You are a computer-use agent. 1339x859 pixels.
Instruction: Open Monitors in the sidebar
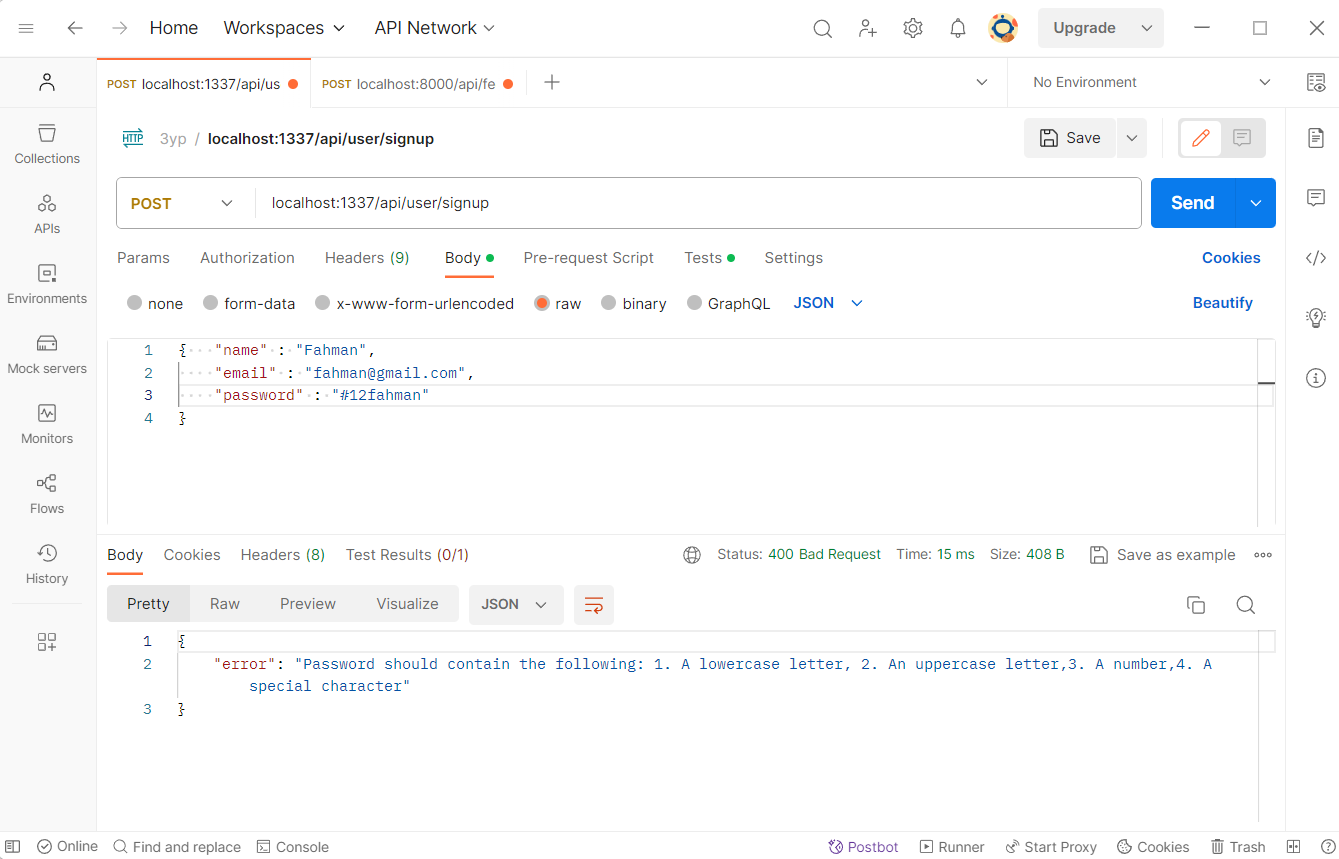(47, 424)
